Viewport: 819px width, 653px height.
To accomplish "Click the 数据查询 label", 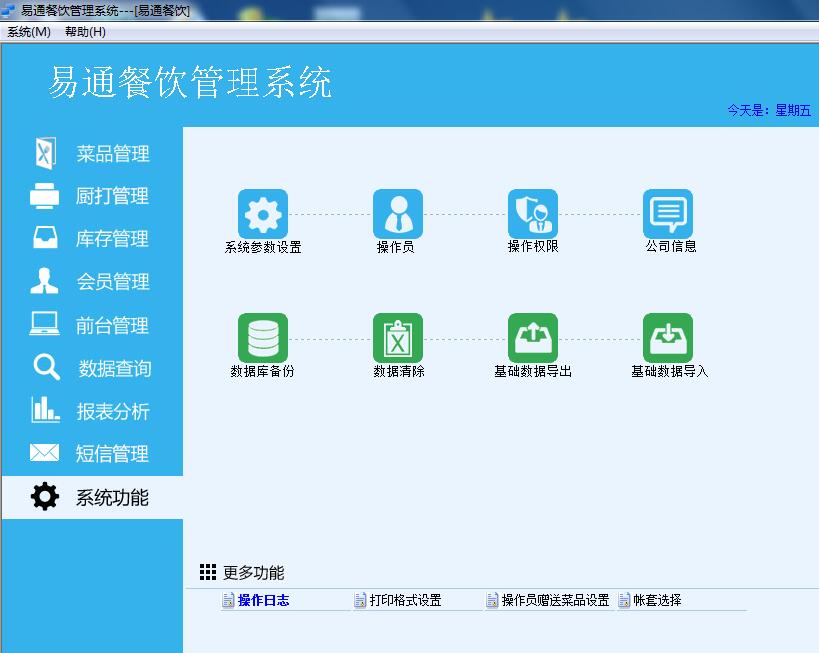I will point(114,368).
